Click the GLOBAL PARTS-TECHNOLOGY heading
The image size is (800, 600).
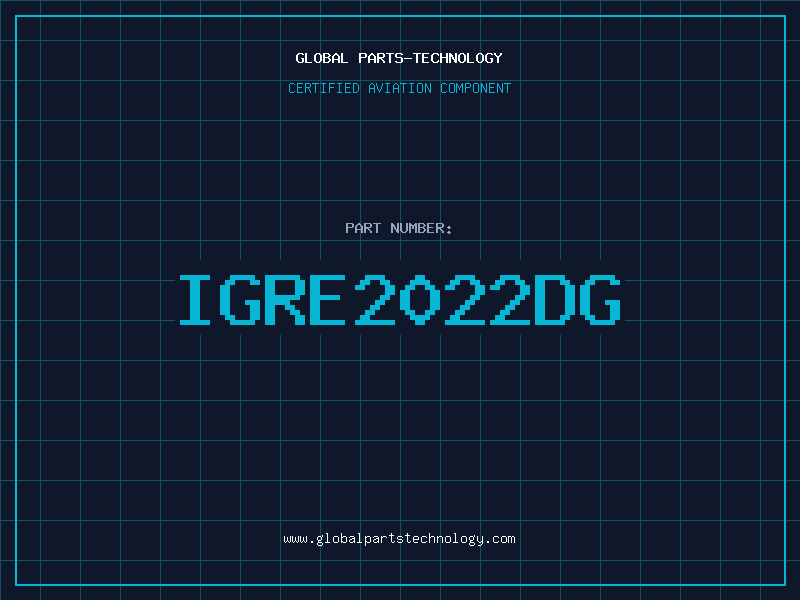click(399, 58)
